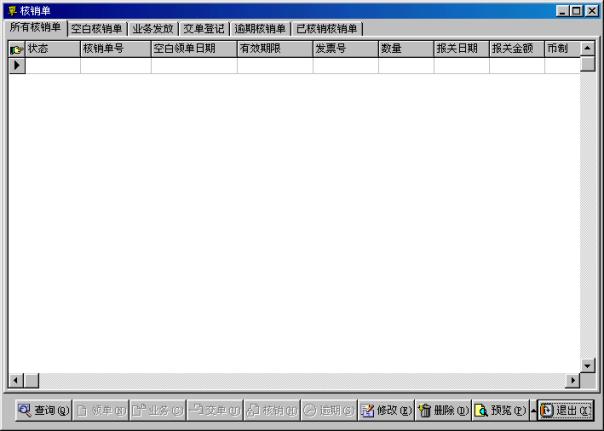Click the disabled 核销 button
604x431 pixels.
(272, 410)
